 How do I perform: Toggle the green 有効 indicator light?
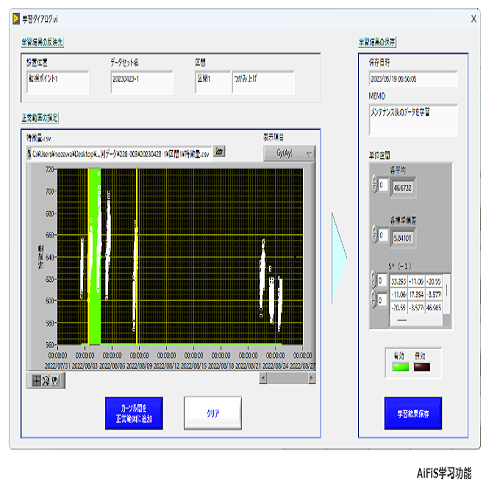point(400,367)
